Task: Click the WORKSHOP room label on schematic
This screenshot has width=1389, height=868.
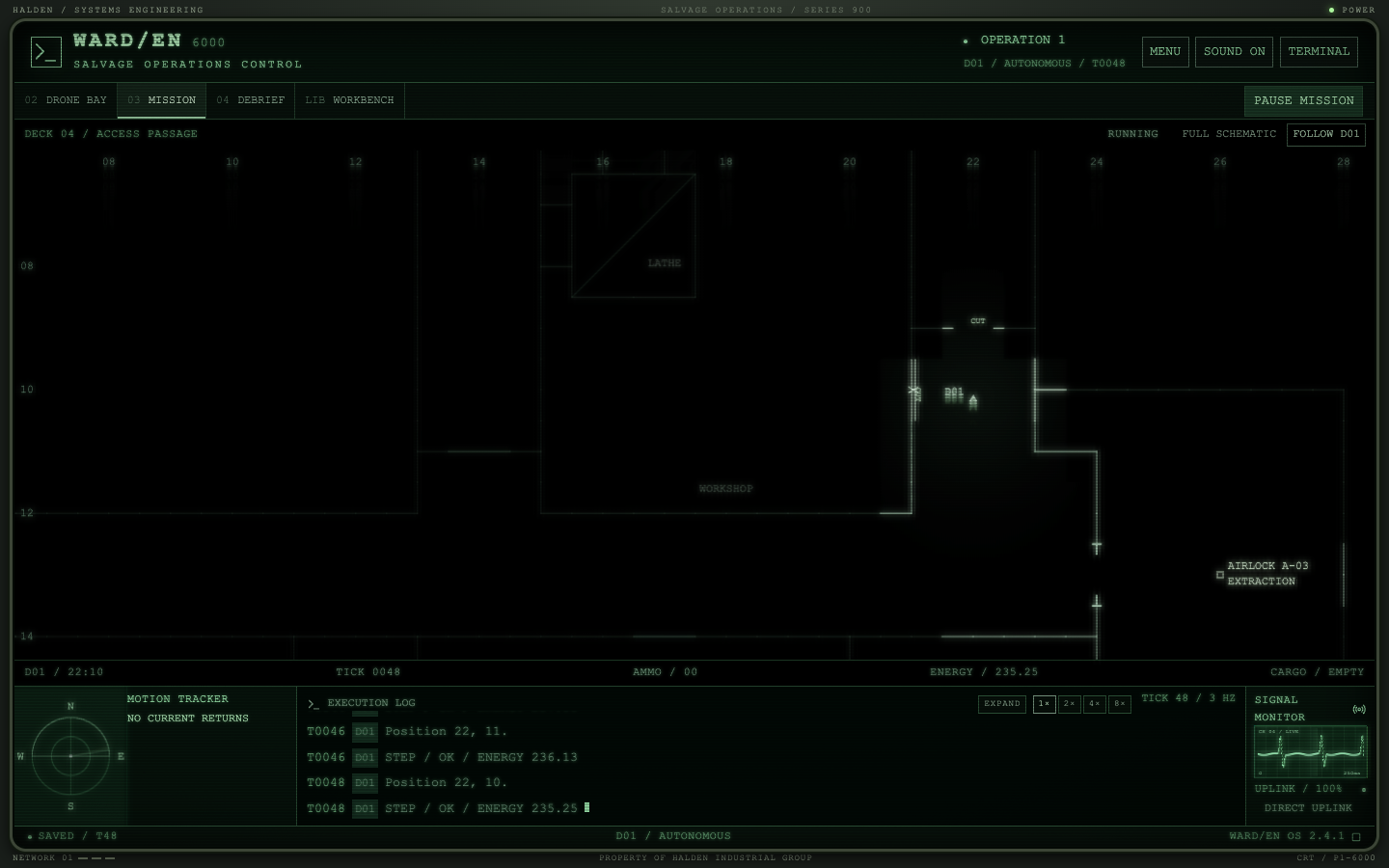Action: tap(725, 489)
